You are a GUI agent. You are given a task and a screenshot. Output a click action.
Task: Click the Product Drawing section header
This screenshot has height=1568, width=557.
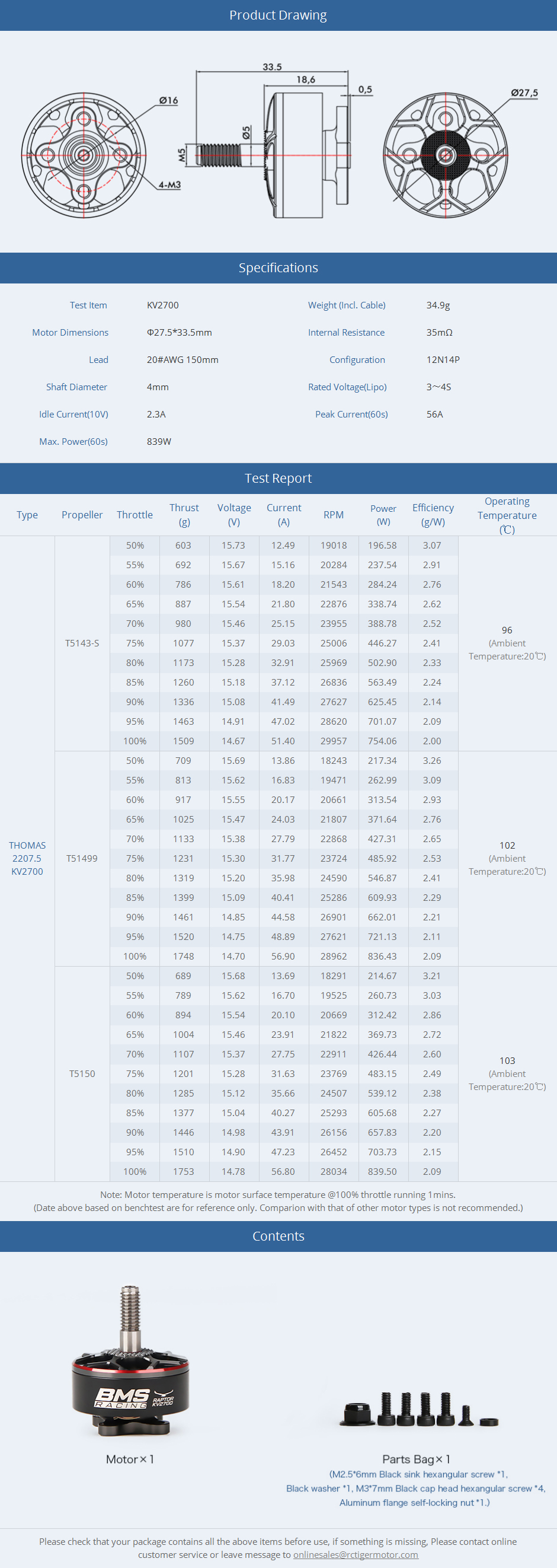tap(278, 15)
